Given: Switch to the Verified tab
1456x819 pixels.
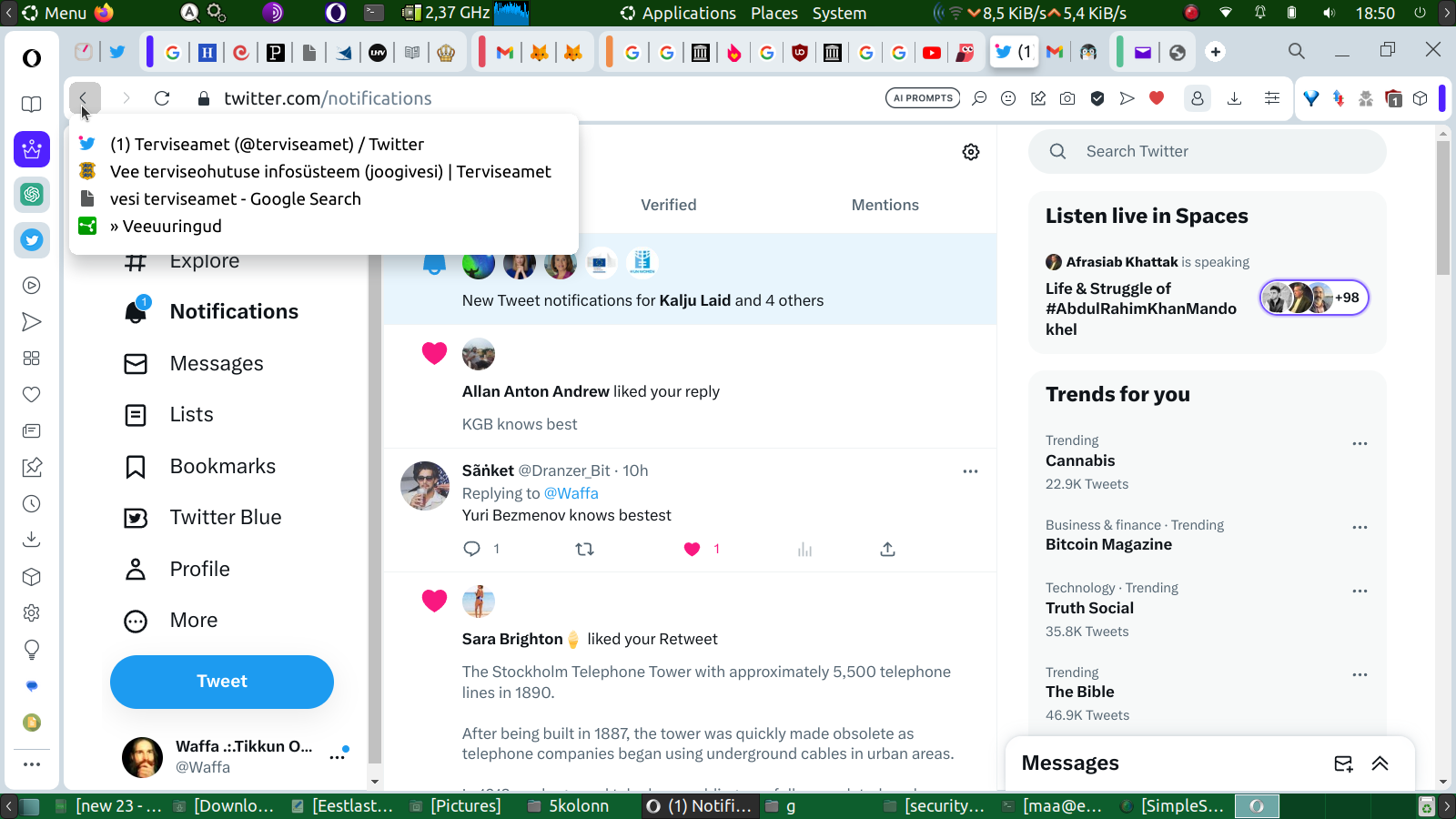Looking at the screenshot, I should click(669, 206).
